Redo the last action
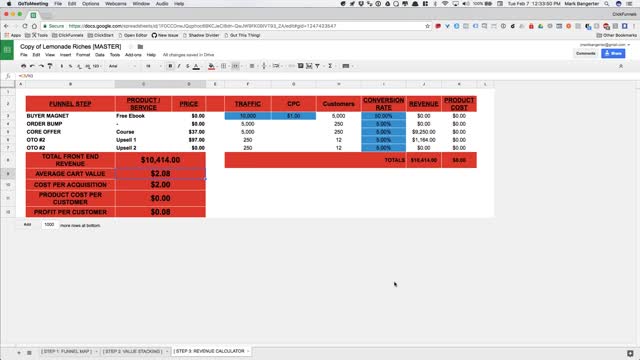This screenshot has width=640, height=360. click(x=41, y=66)
